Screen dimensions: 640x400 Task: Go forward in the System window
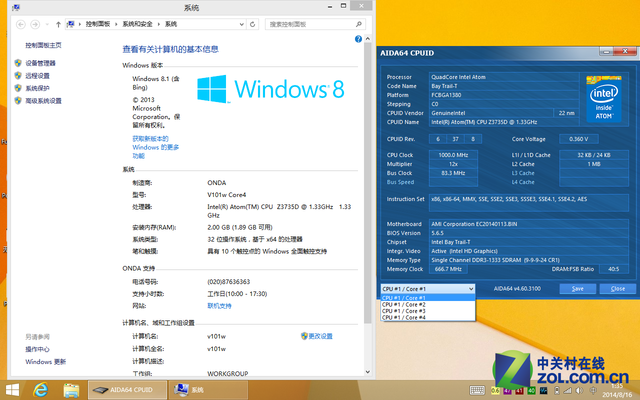35,24
